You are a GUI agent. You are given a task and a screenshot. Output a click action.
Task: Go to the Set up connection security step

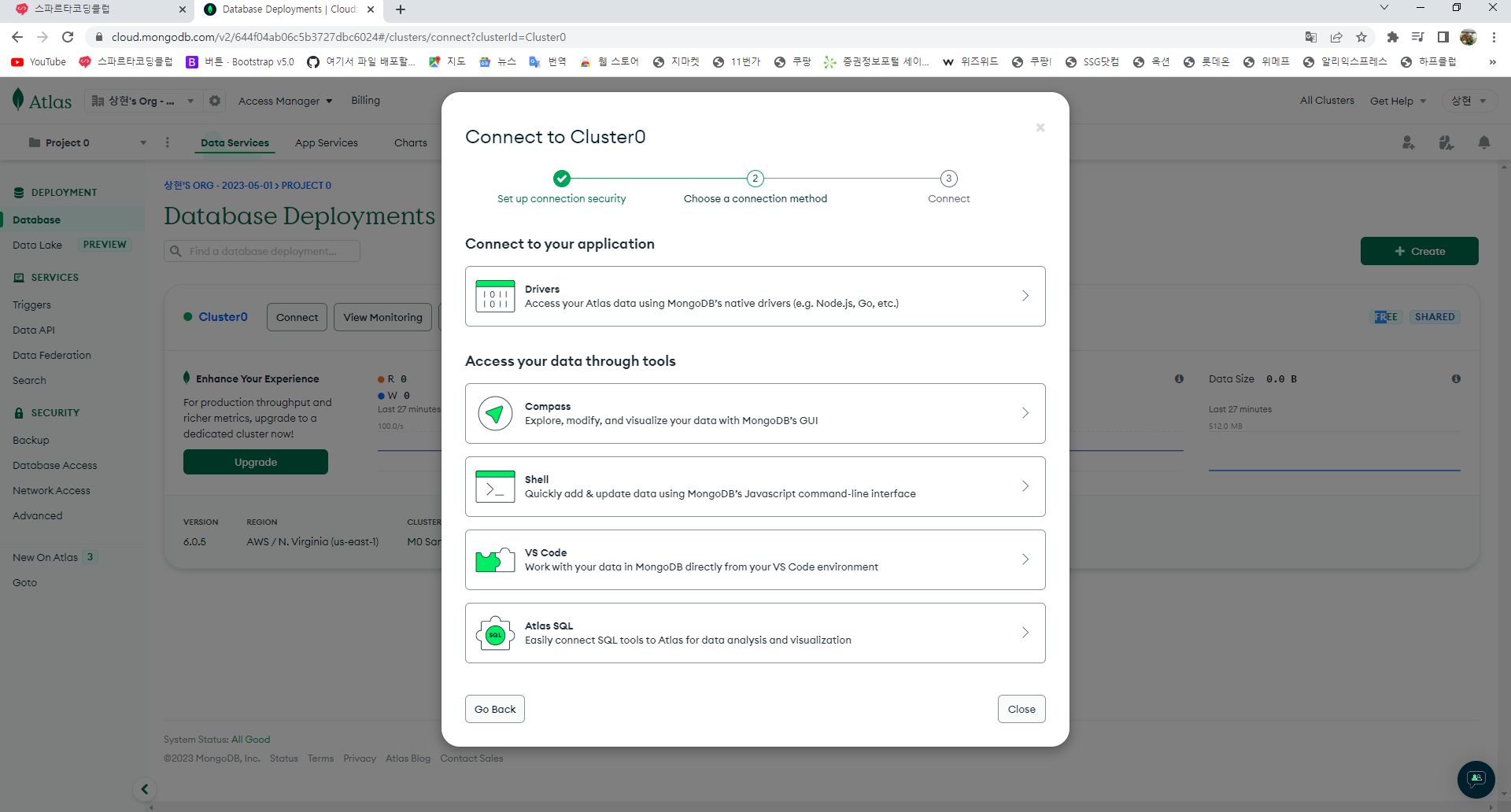(x=561, y=187)
